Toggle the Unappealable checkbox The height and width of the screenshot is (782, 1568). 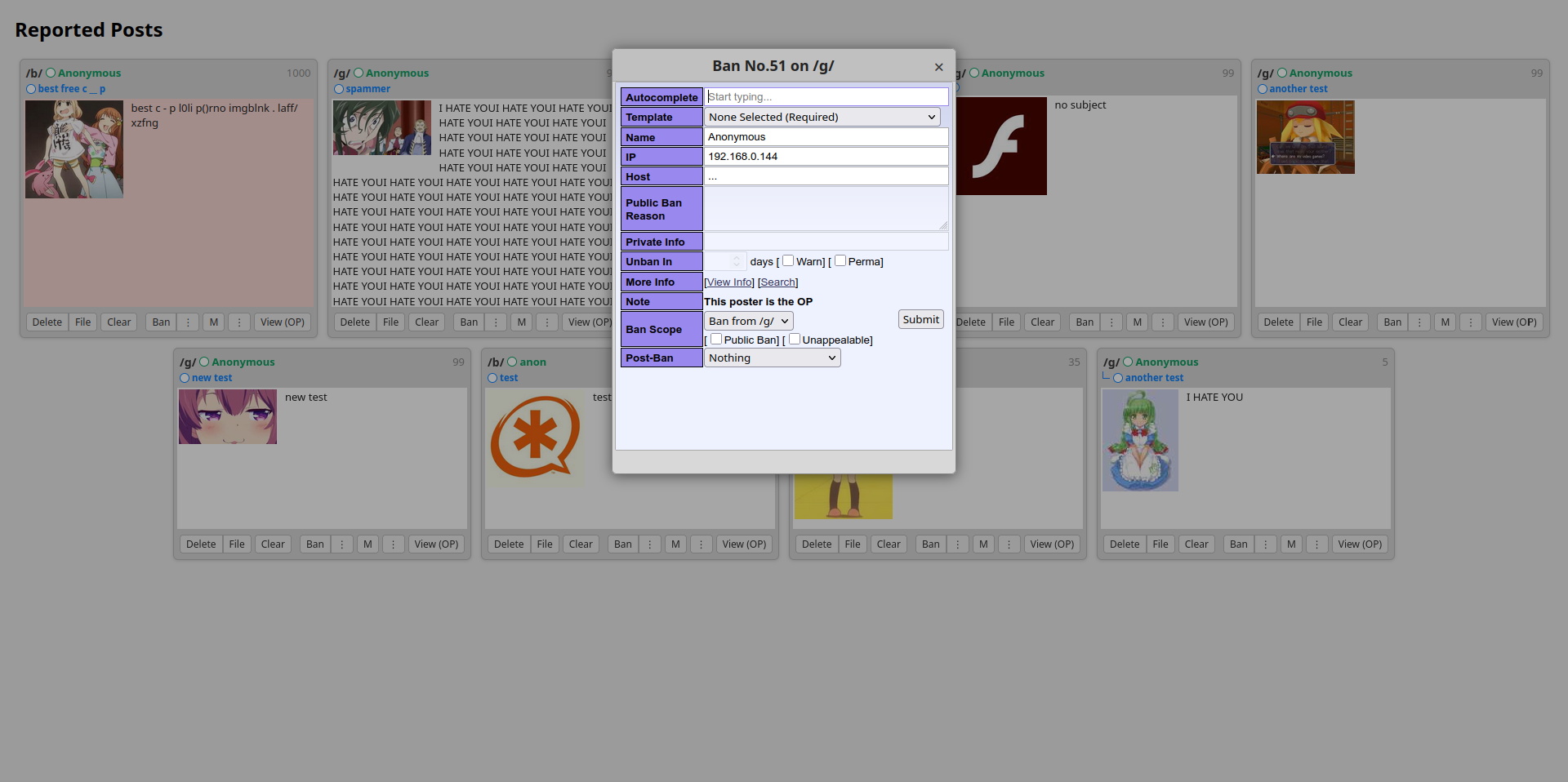tap(794, 340)
